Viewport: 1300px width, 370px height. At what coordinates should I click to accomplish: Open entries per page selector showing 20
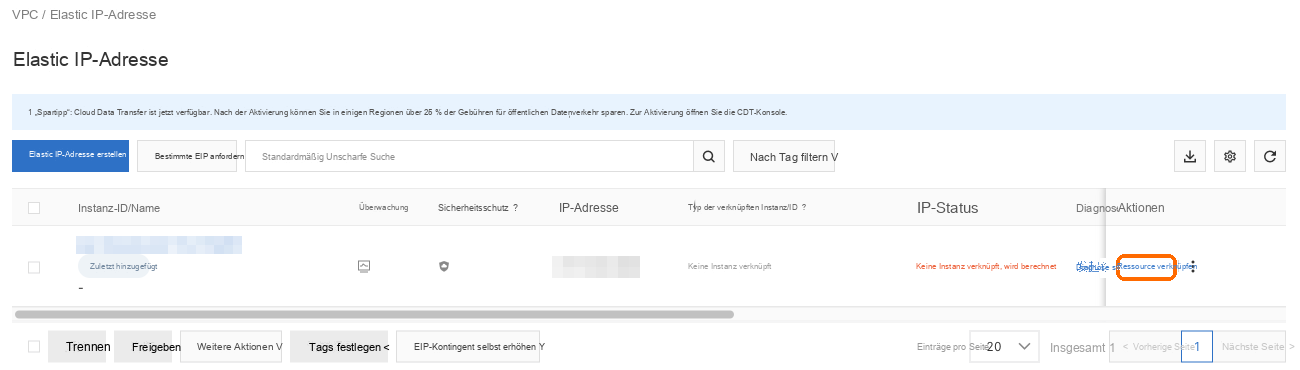[x=1005, y=346]
